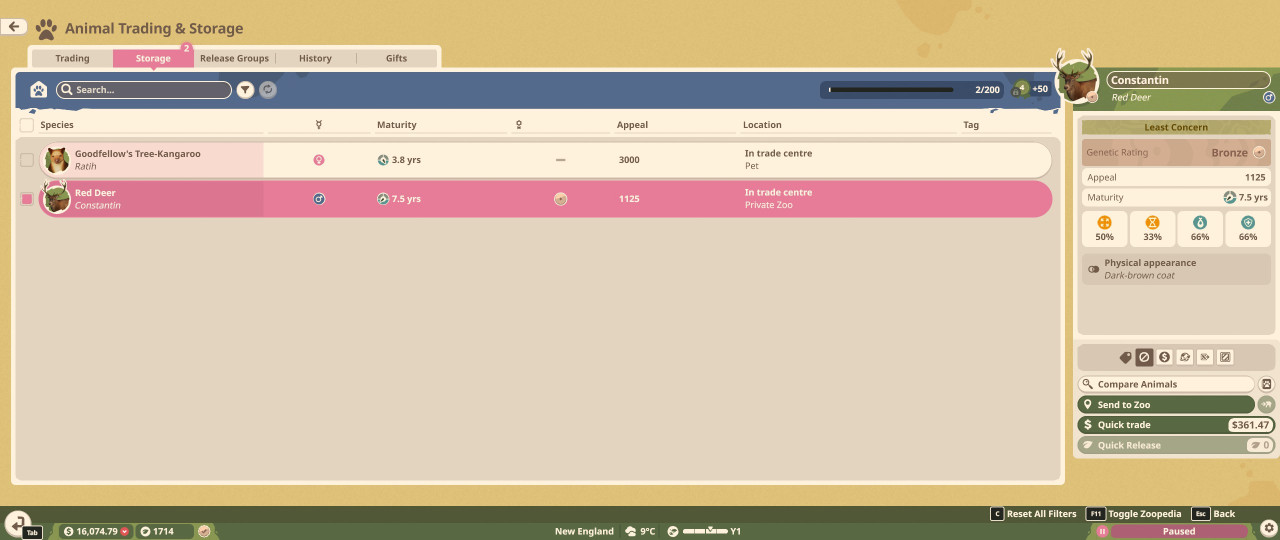The height and width of the screenshot is (540, 1280).
Task: Open the Gifts tab
Action: (x=396, y=58)
